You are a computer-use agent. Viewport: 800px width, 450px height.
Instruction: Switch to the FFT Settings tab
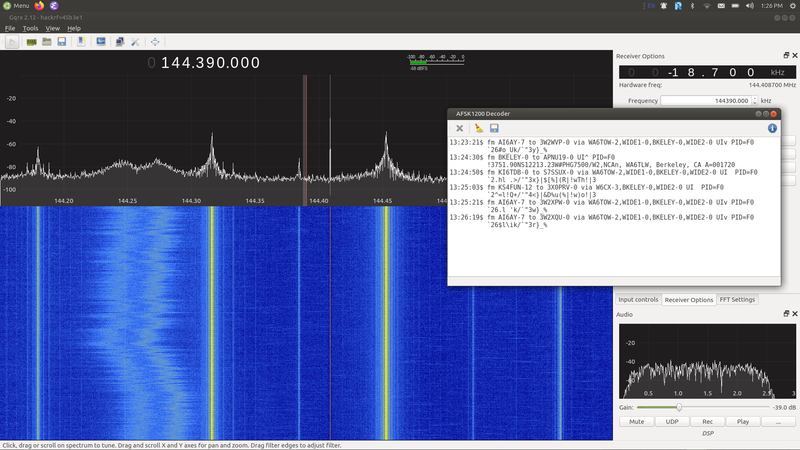[x=737, y=299]
